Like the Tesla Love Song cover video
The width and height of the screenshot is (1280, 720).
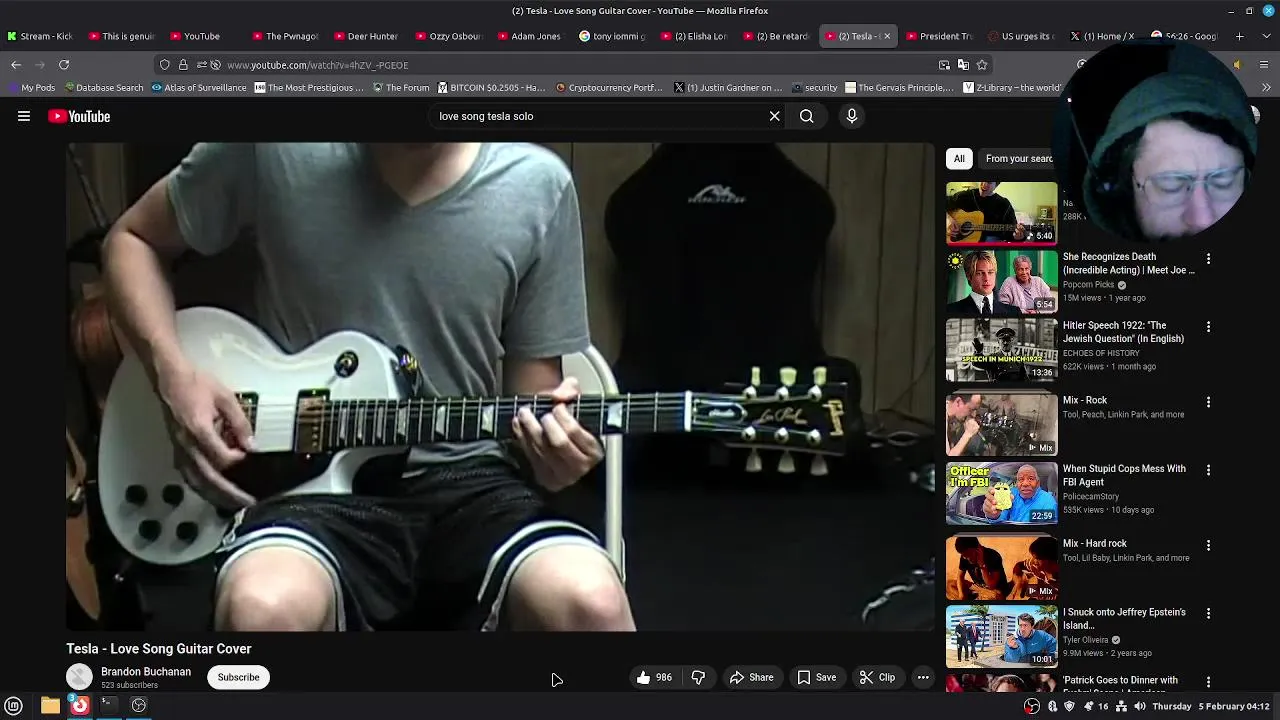pyautogui.click(x=654, y=677)
